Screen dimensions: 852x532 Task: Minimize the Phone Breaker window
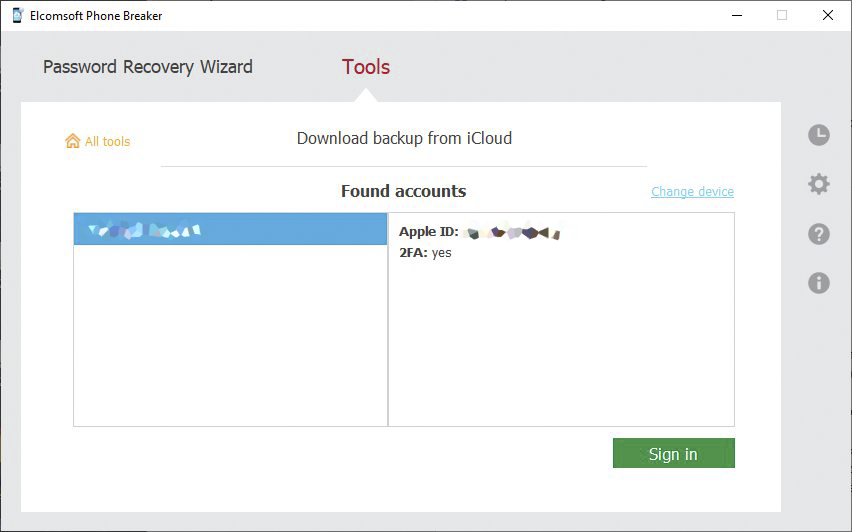(x=737, y=15)
